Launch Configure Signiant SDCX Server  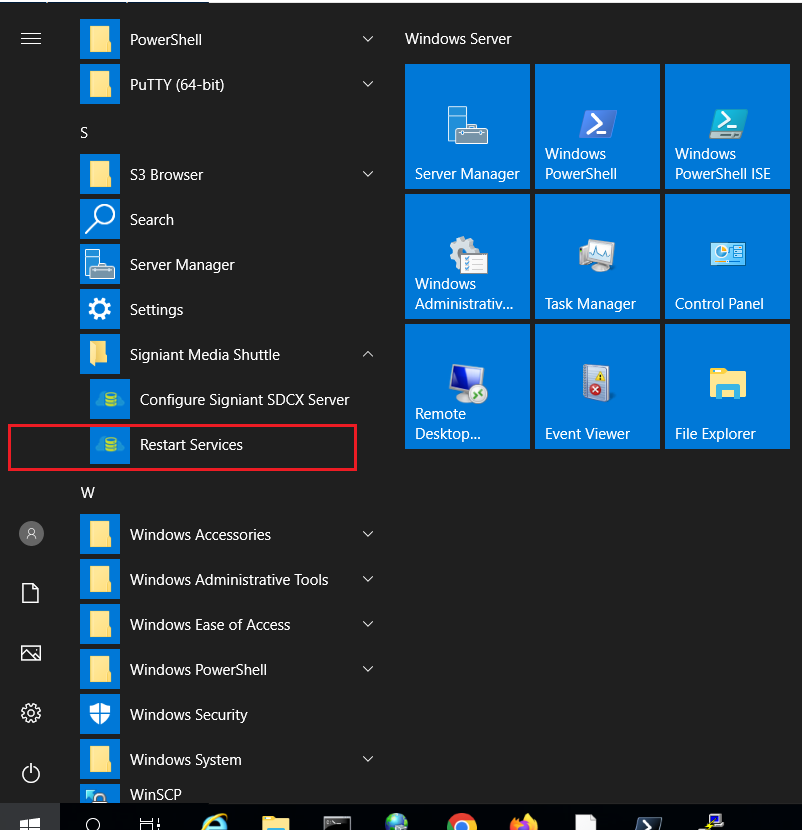point(243,400)
